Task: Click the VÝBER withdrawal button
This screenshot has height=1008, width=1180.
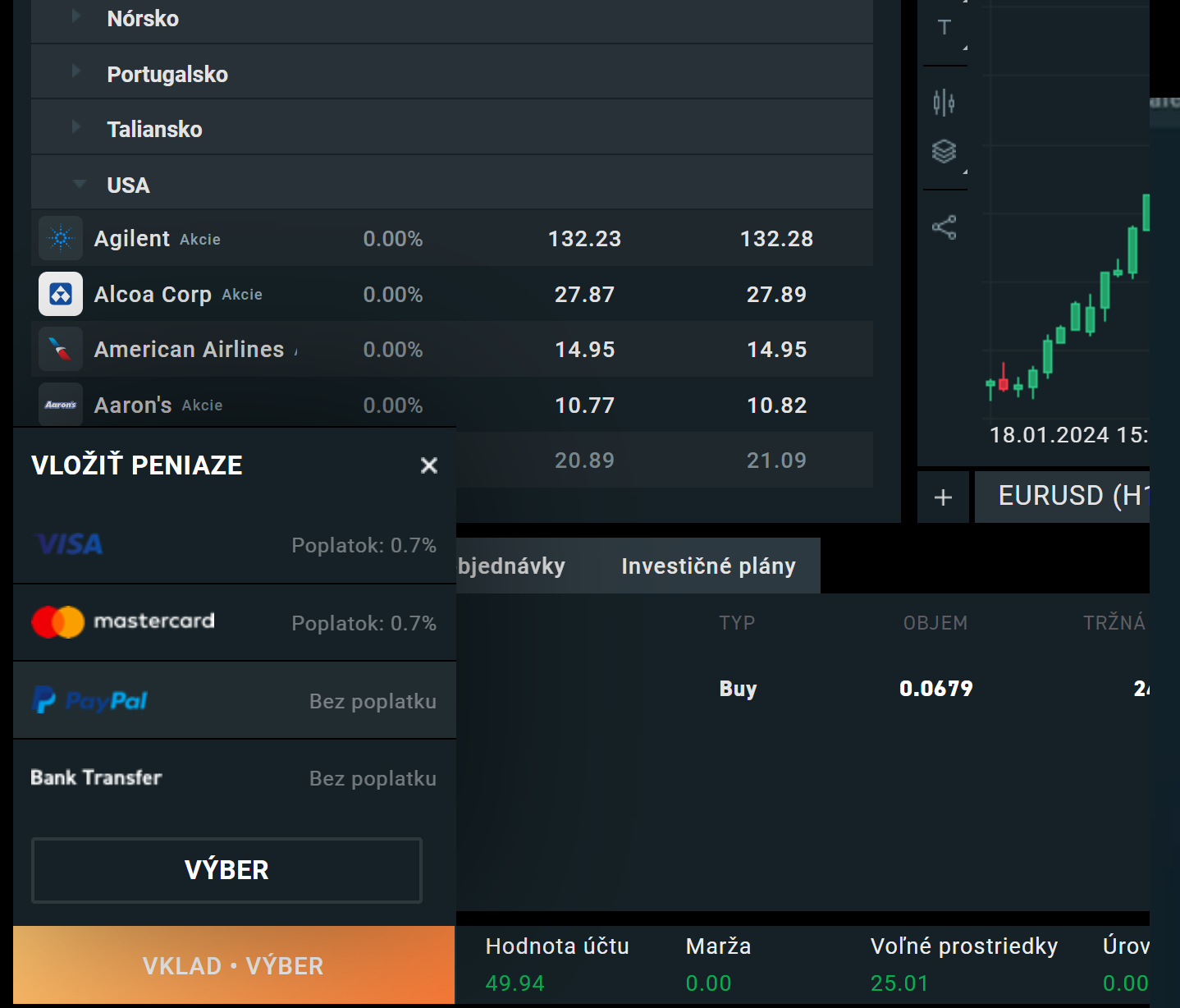Action: [226, 870]
